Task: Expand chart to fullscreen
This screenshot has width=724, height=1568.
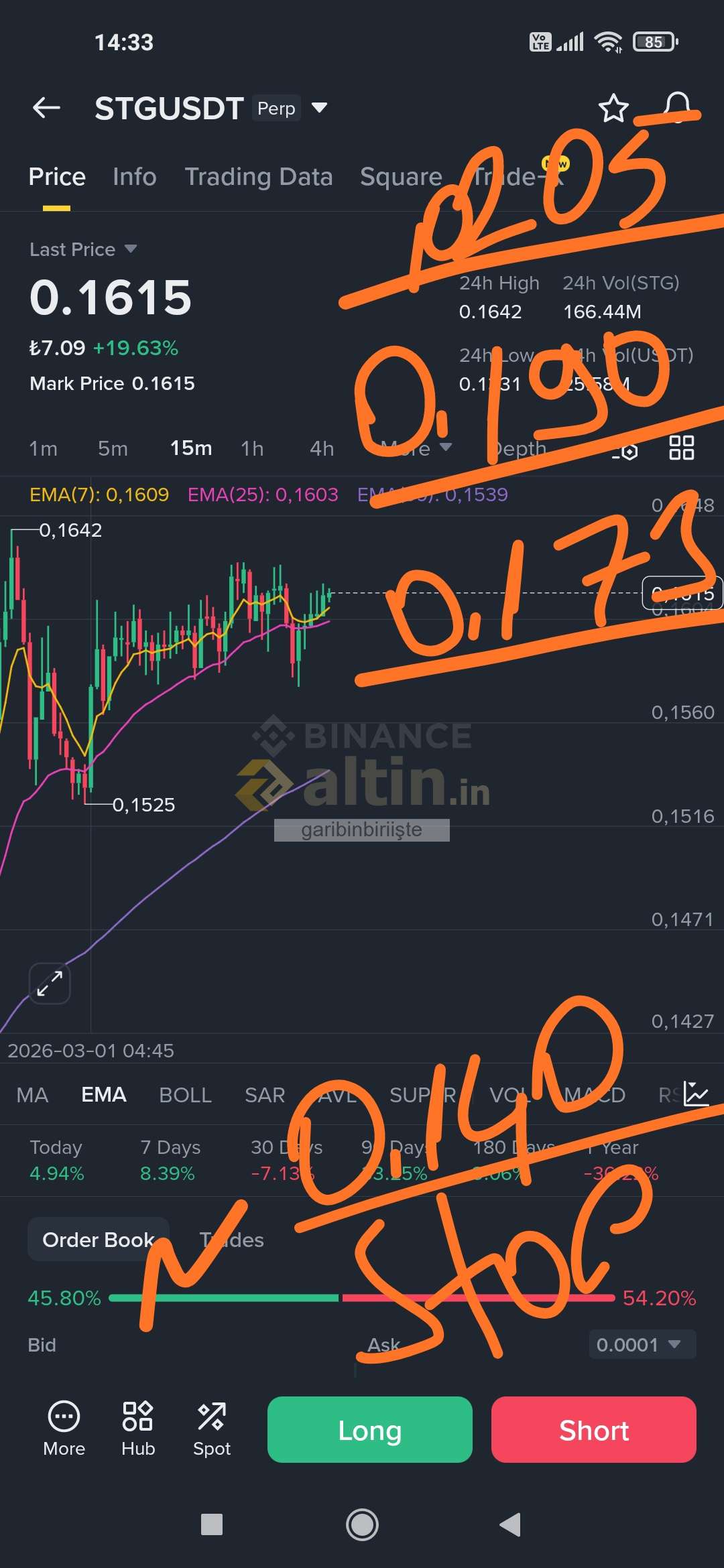Action: 50,983
